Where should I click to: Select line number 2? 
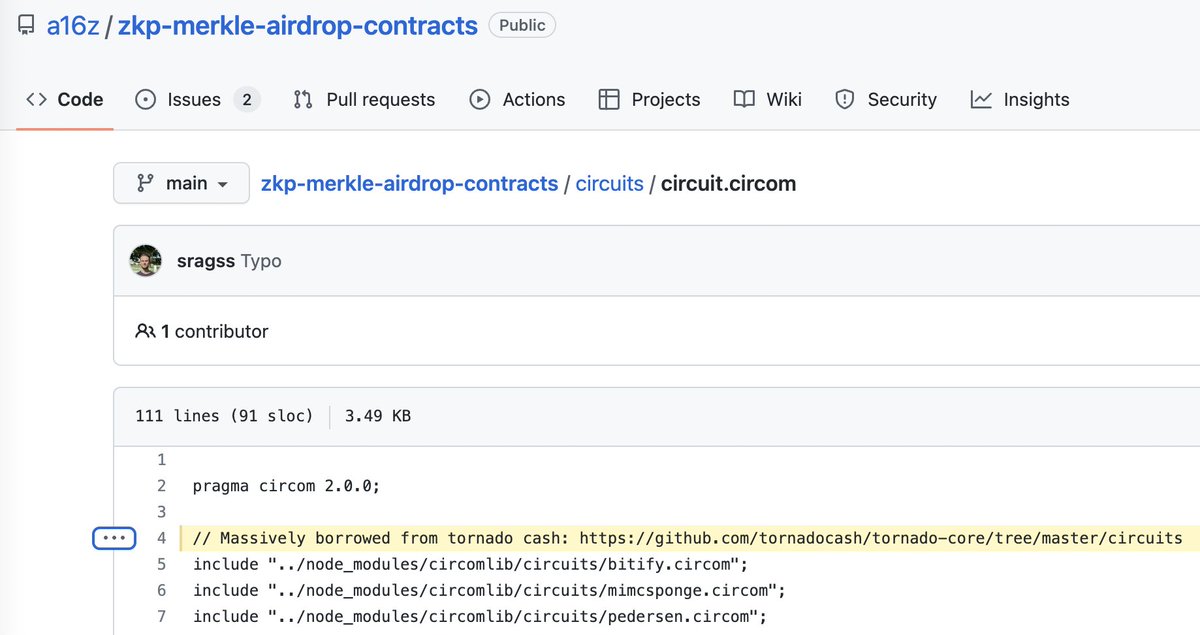160,486
